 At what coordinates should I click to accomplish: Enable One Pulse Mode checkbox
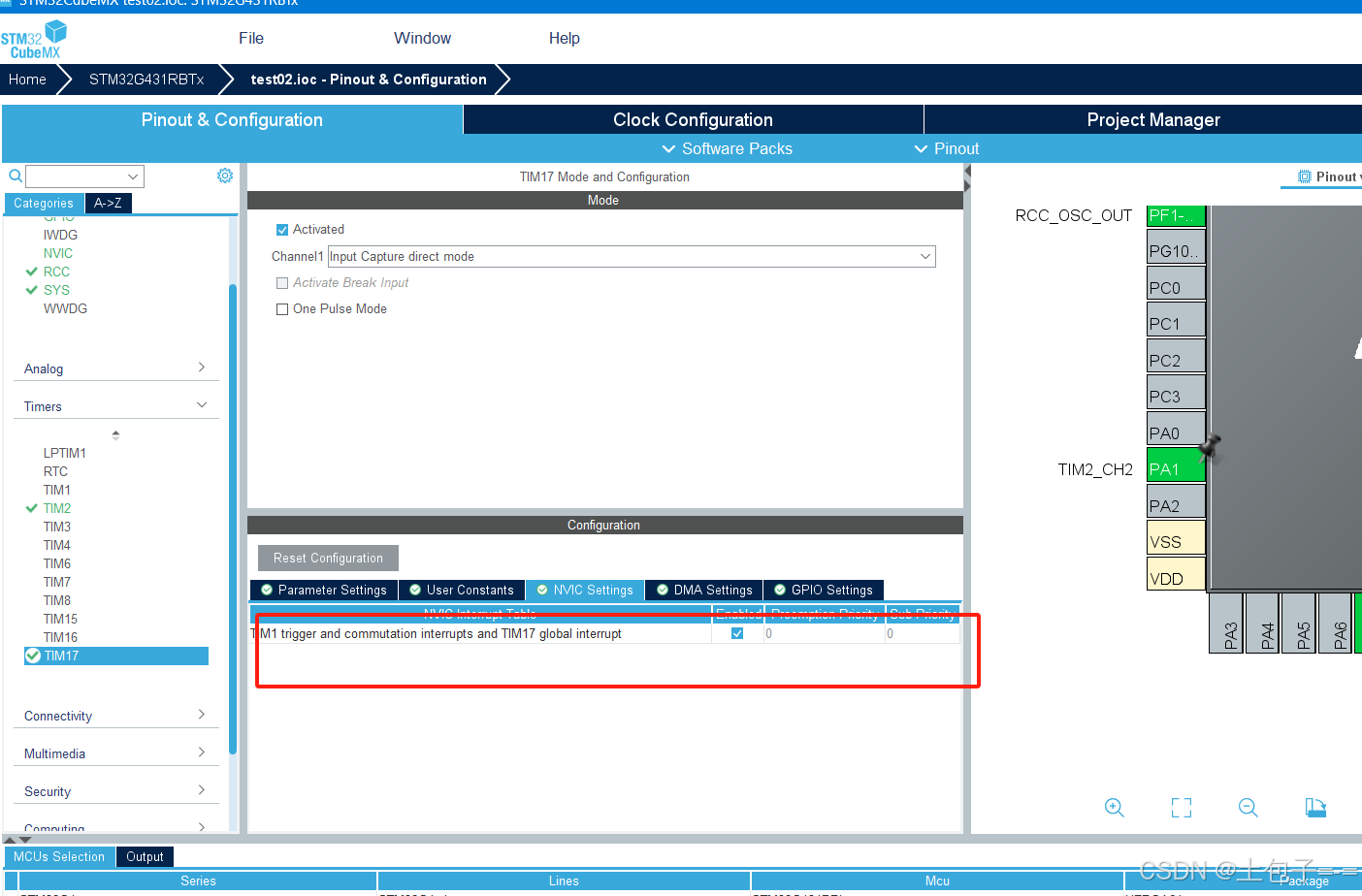(282, 309)
